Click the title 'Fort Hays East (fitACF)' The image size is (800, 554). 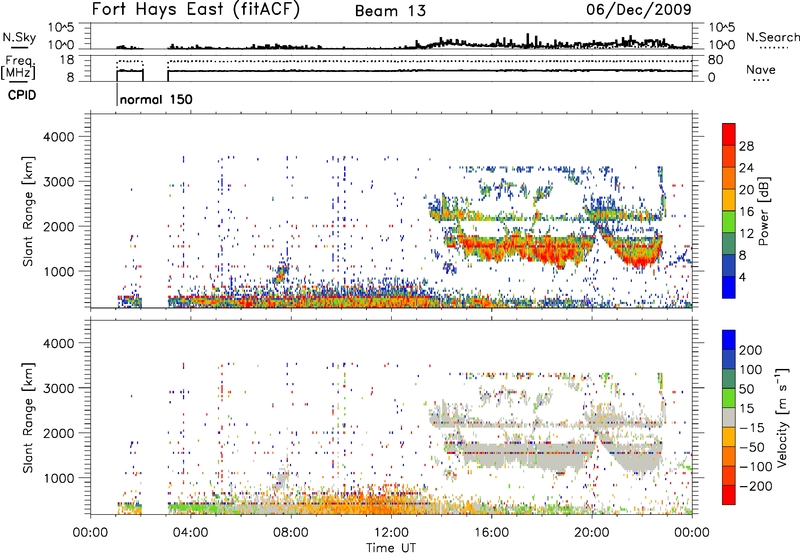pos(196,10)
